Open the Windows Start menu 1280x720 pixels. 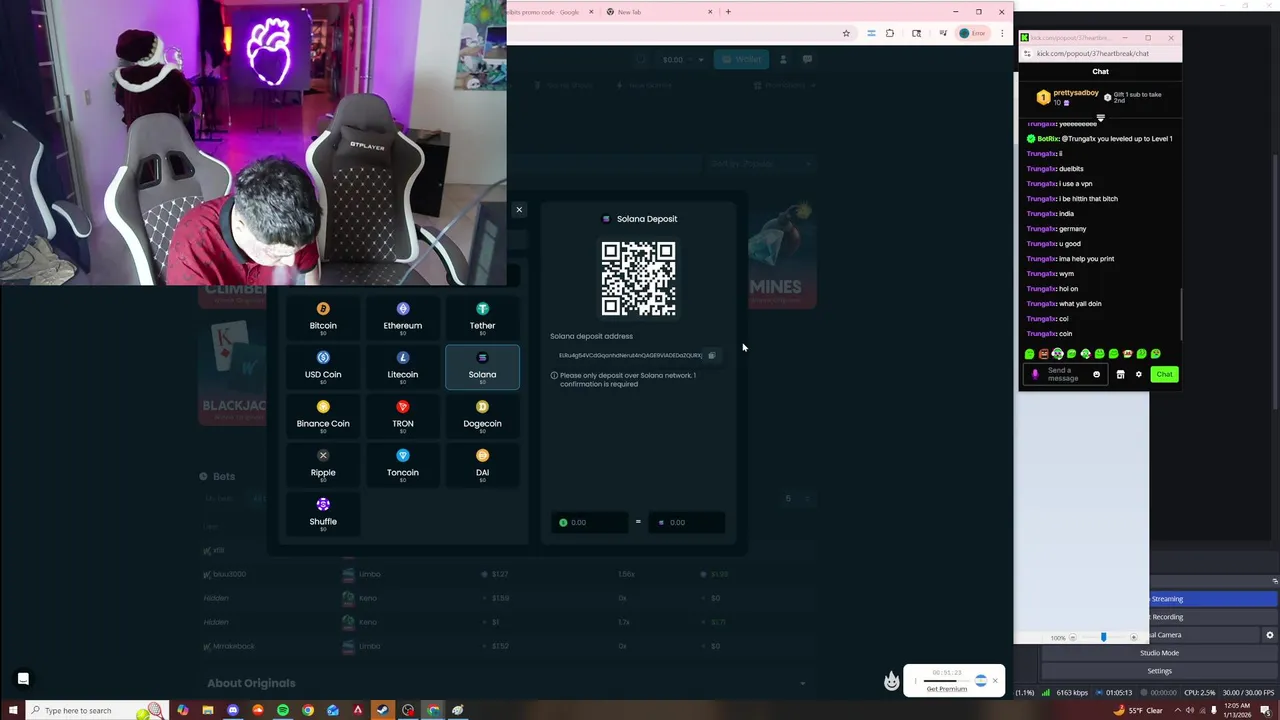(11, 710)
